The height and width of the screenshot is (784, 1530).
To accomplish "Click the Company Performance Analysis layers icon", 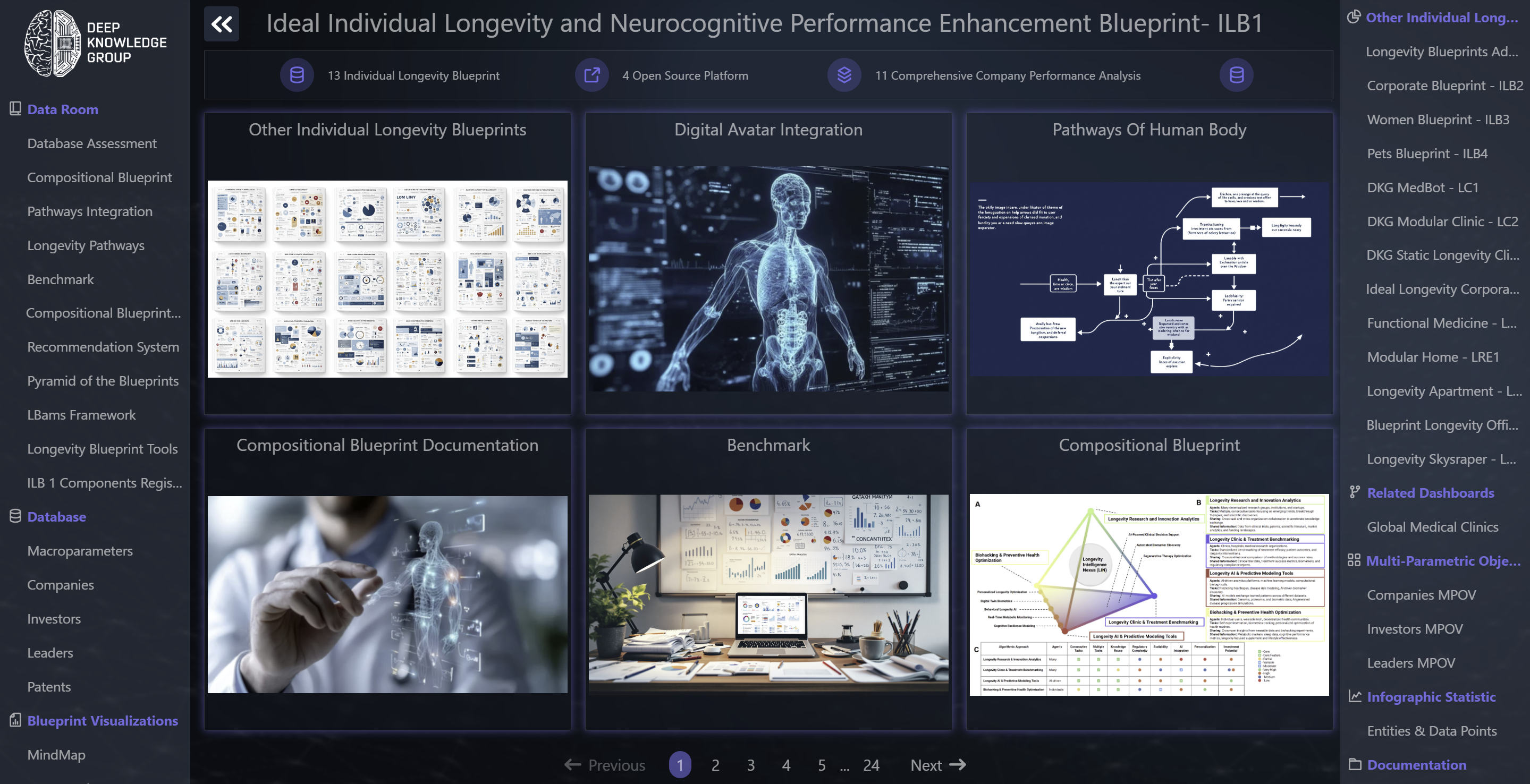I will (844, 75).
